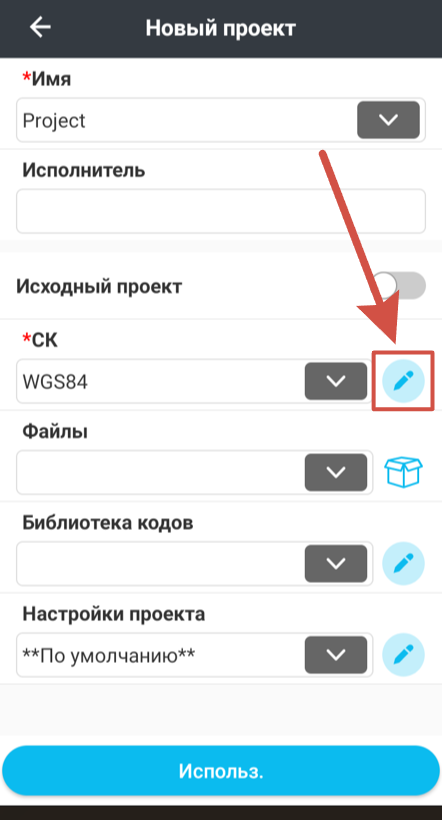This screenshot has width=442, height=820.
Task: Tap the Новый проект title text
Action: (x=221, y=28)
